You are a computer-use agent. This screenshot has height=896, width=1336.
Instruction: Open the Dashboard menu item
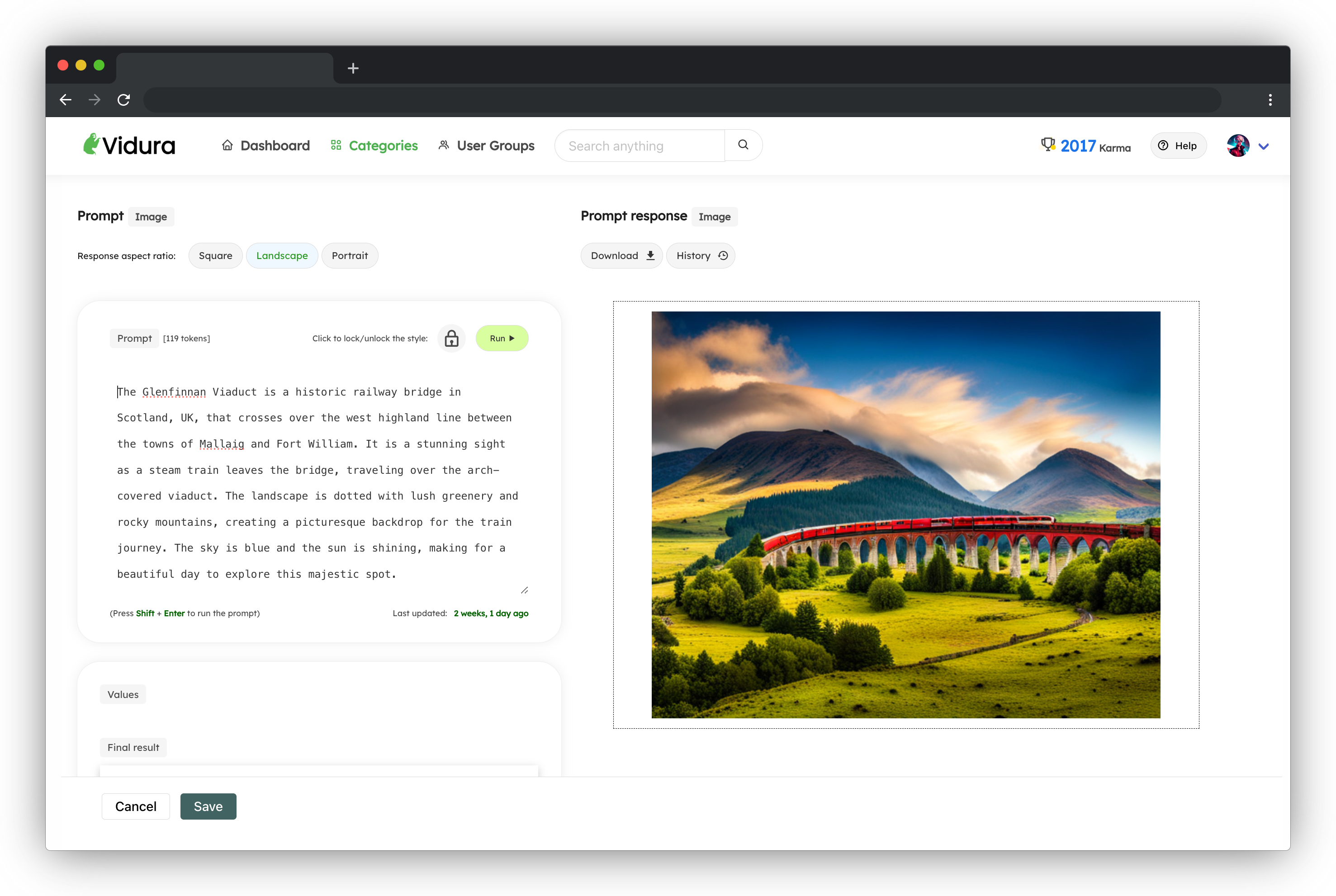click(266, 146)
